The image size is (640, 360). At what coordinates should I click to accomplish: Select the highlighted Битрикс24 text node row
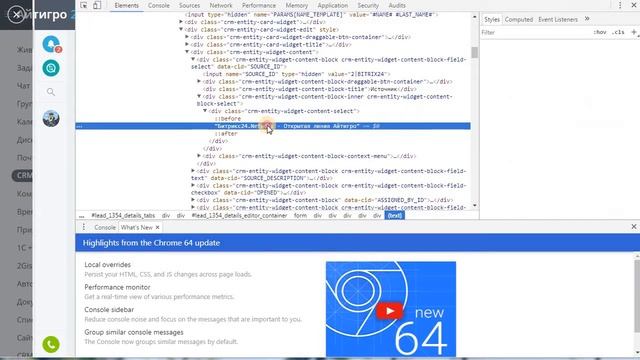click(273, 126)
